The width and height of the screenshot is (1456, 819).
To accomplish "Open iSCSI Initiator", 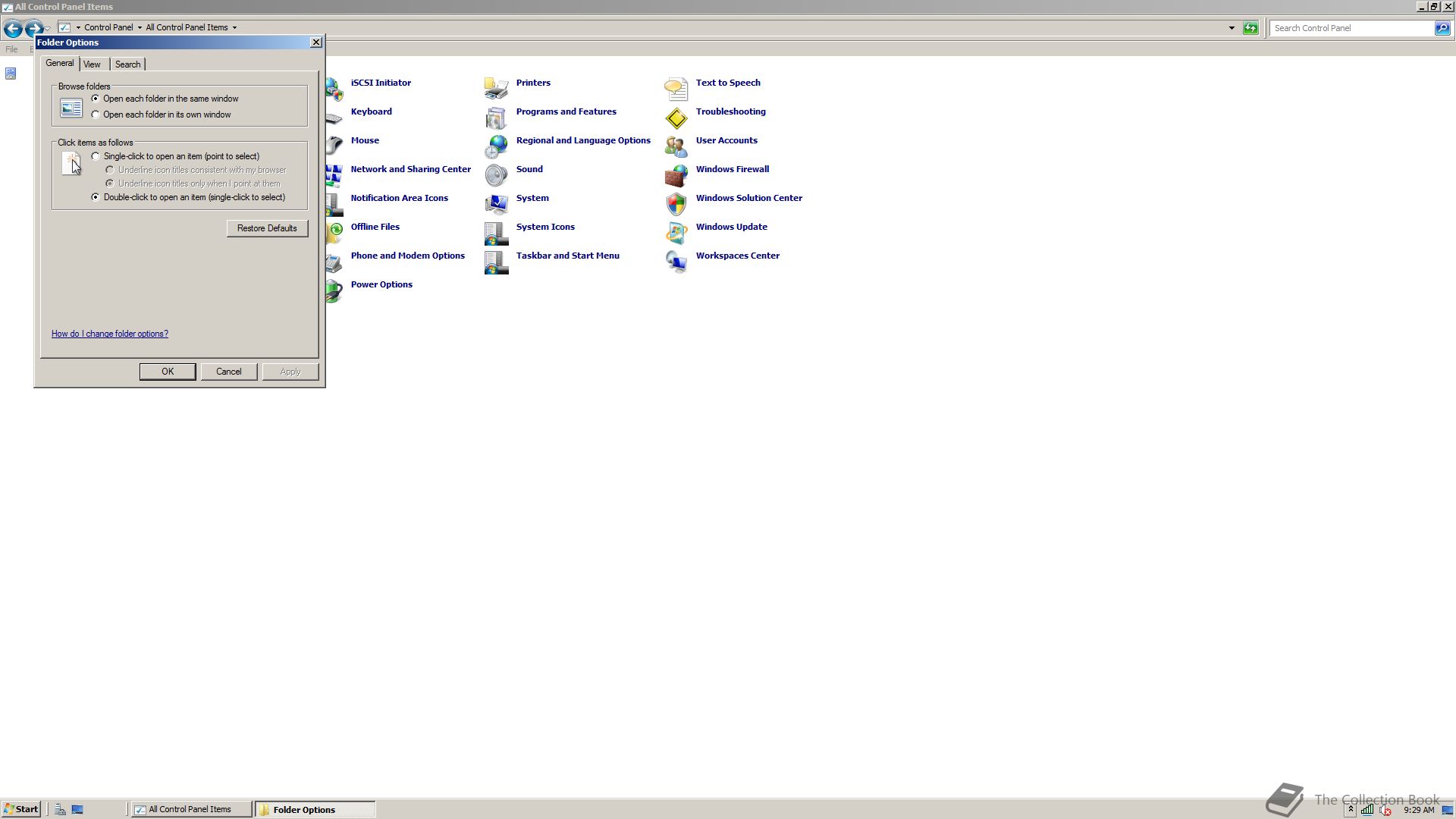I will (x=381, y=83).
